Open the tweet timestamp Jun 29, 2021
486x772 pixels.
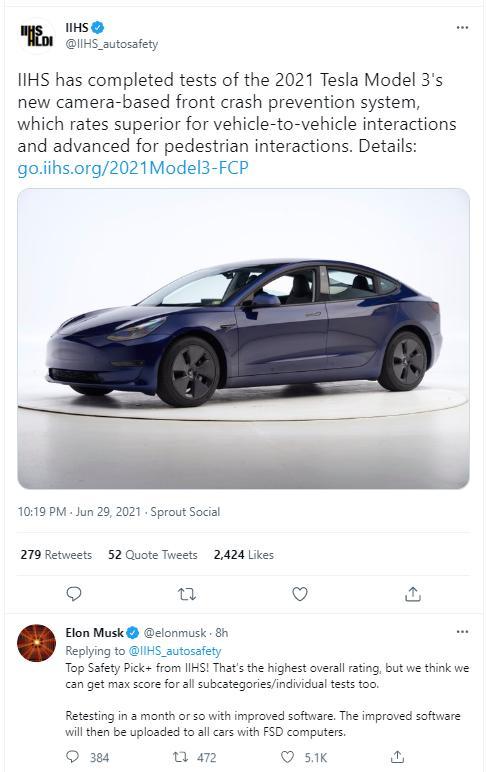pos(108,512)
